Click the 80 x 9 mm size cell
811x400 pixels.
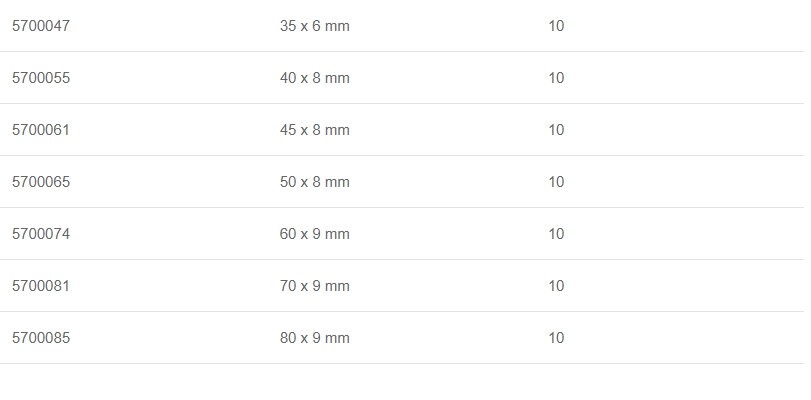tap(314, 338)
